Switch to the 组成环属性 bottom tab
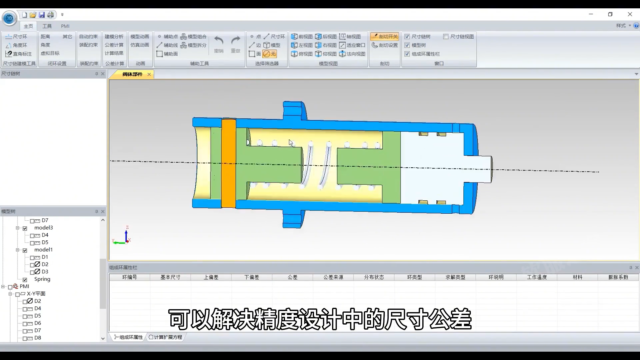 point(128,337)
